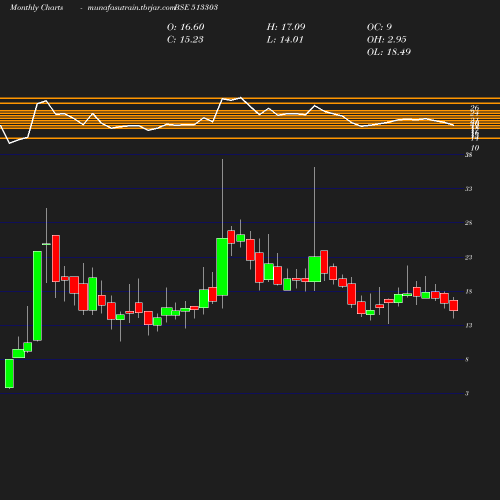Viewport: 500px width, 500px height.
Task: Click the 38 price axis label
Action: click(x=469, y=155)
